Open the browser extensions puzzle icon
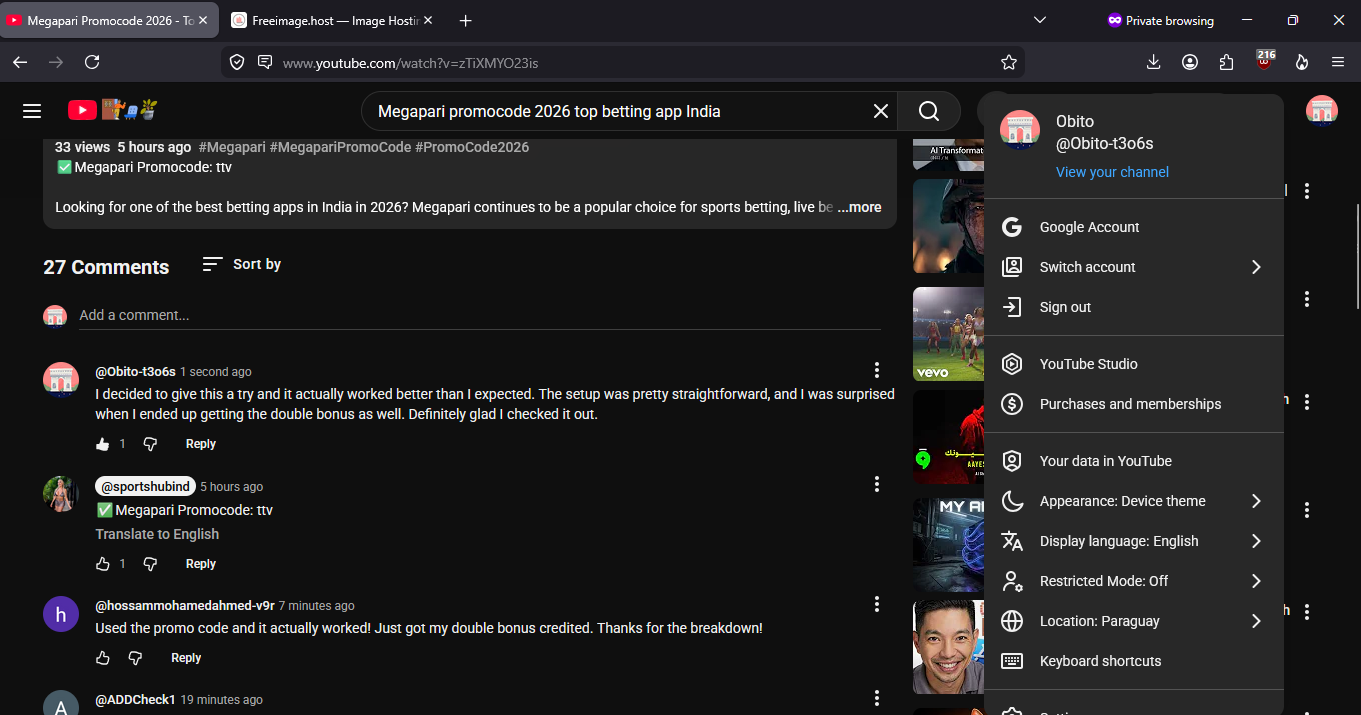 coord(1227,62)
